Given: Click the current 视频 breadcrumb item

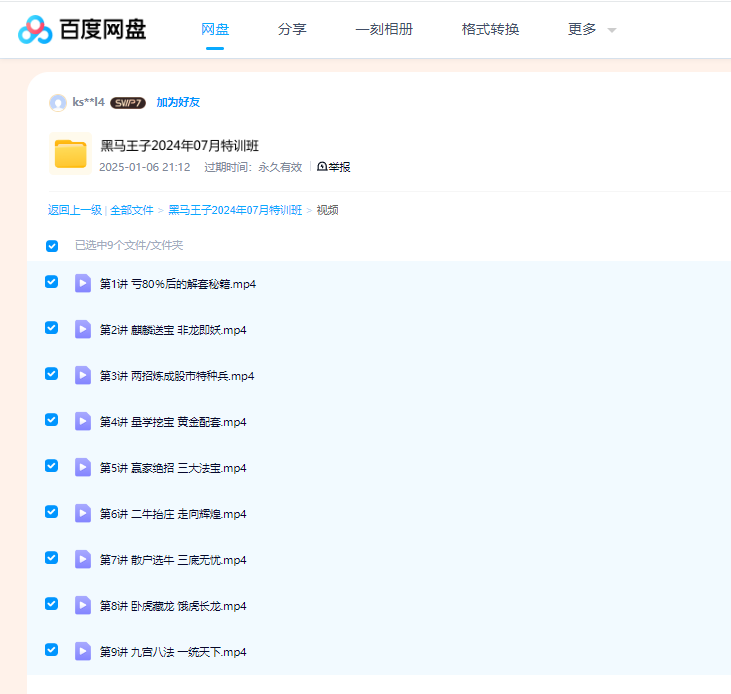Looking at the screenshot, I should [x=327, y=210].
